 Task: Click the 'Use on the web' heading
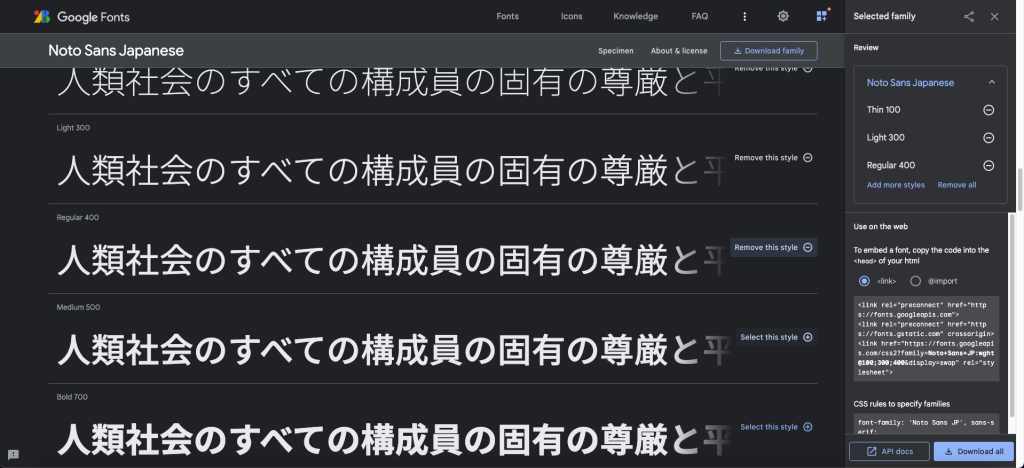tap(880, 226)
